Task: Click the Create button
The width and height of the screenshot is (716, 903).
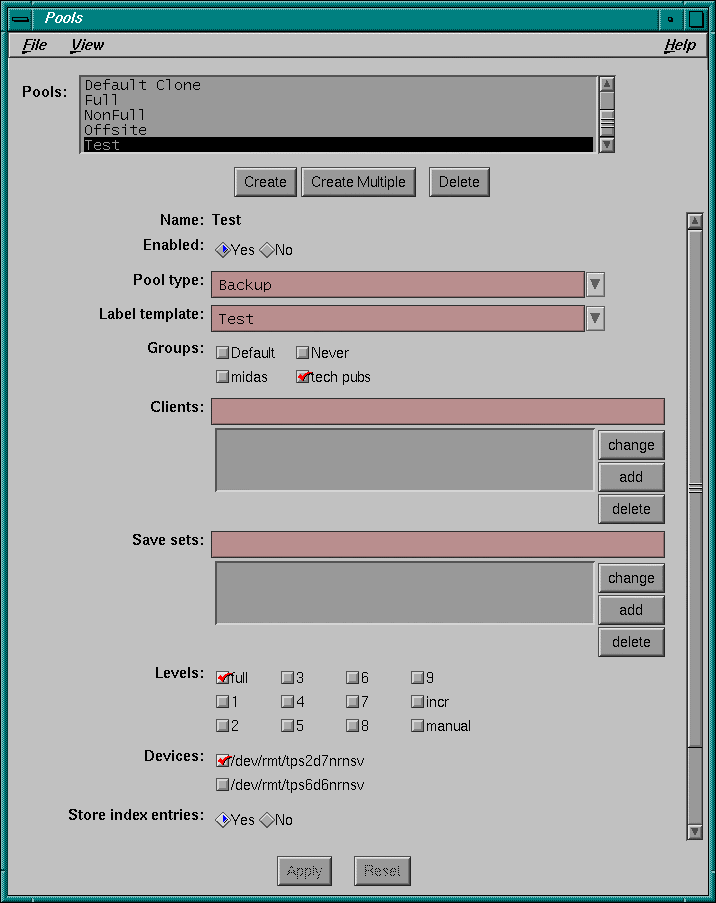Action: [265, 182]
